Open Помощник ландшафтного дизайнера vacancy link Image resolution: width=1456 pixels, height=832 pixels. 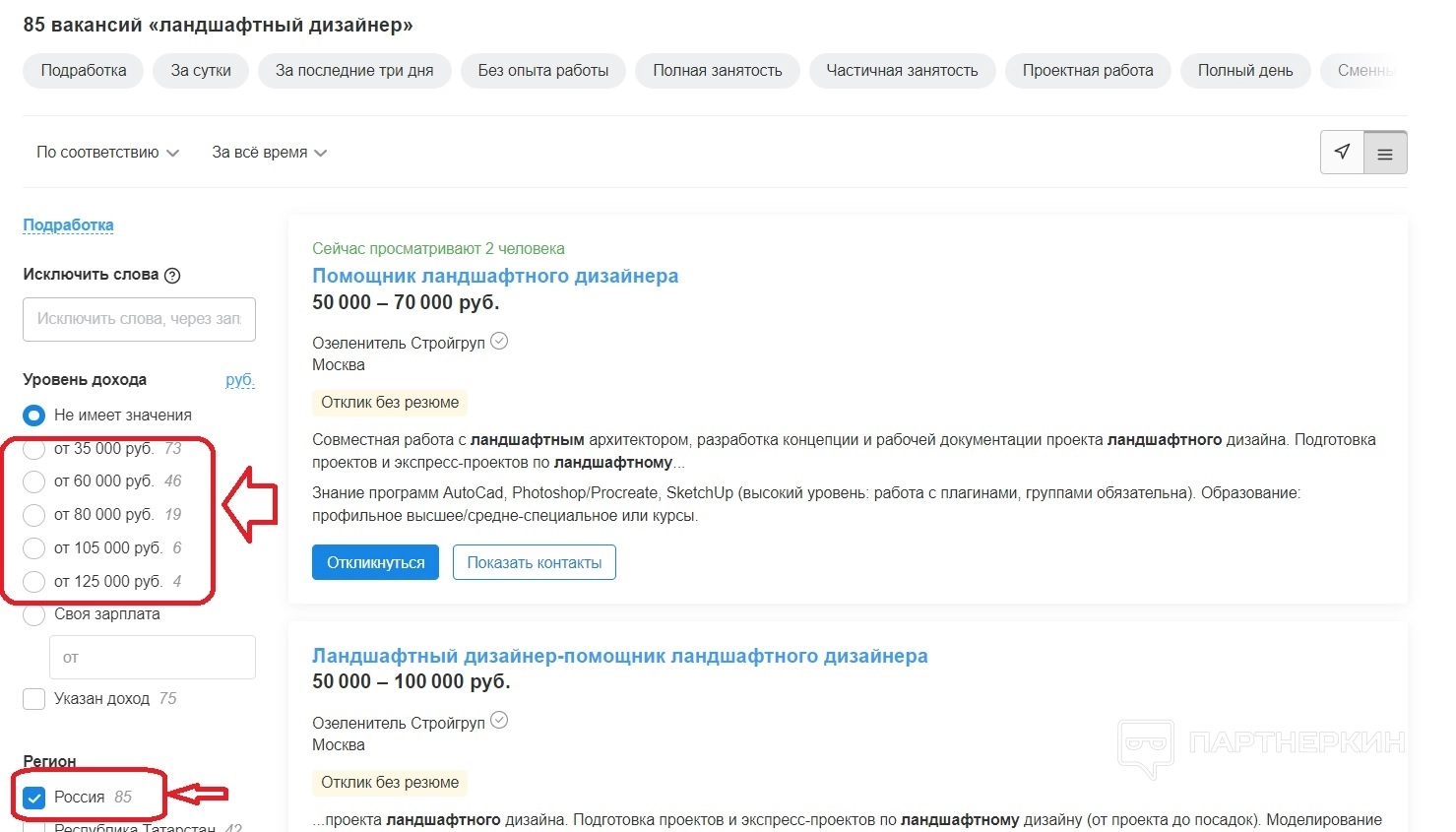[x=495, y=276]
